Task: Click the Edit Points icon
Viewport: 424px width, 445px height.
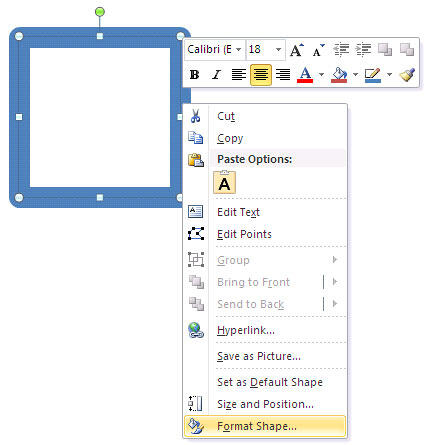Action: click(196, 234)
